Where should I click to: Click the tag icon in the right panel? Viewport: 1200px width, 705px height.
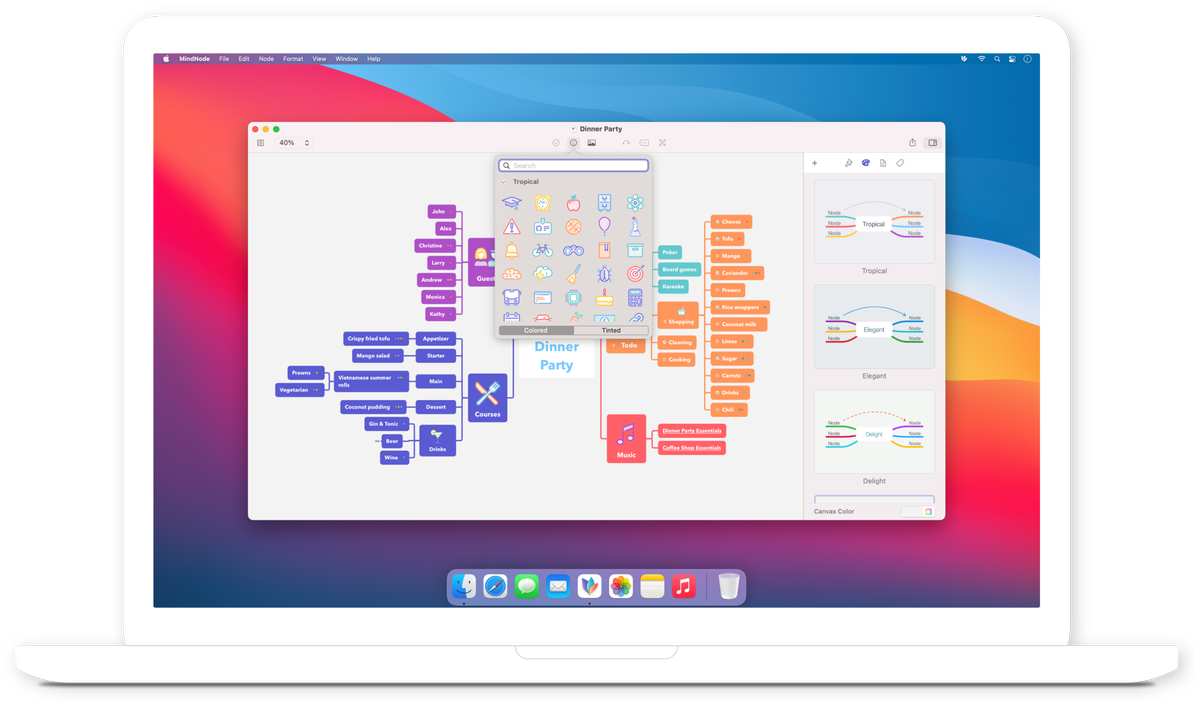pyautogui.click(x=900, y=163)
